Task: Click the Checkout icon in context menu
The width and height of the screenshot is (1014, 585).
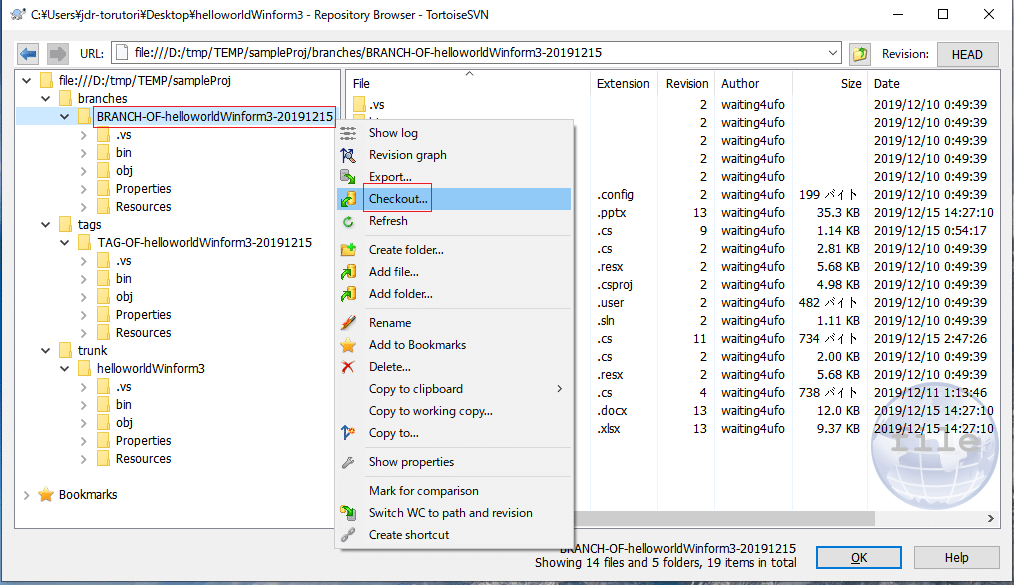Action: [348, 199]
